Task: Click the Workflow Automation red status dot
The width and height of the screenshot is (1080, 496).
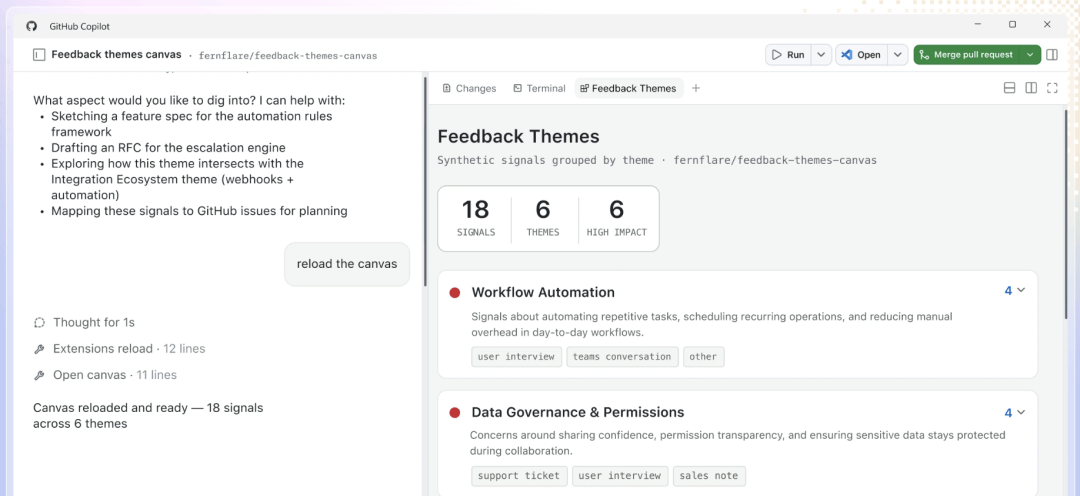Action: (x=455, y=293)
